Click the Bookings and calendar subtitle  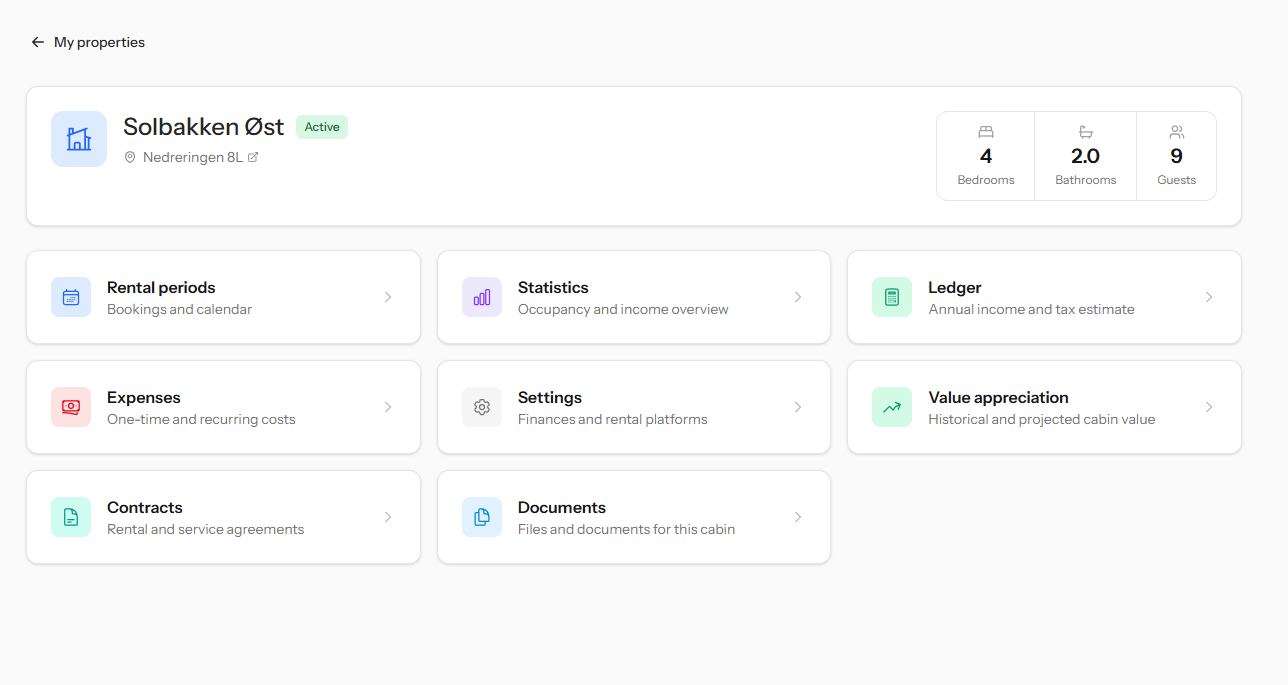pyautogui.click(x=180, y=309)
